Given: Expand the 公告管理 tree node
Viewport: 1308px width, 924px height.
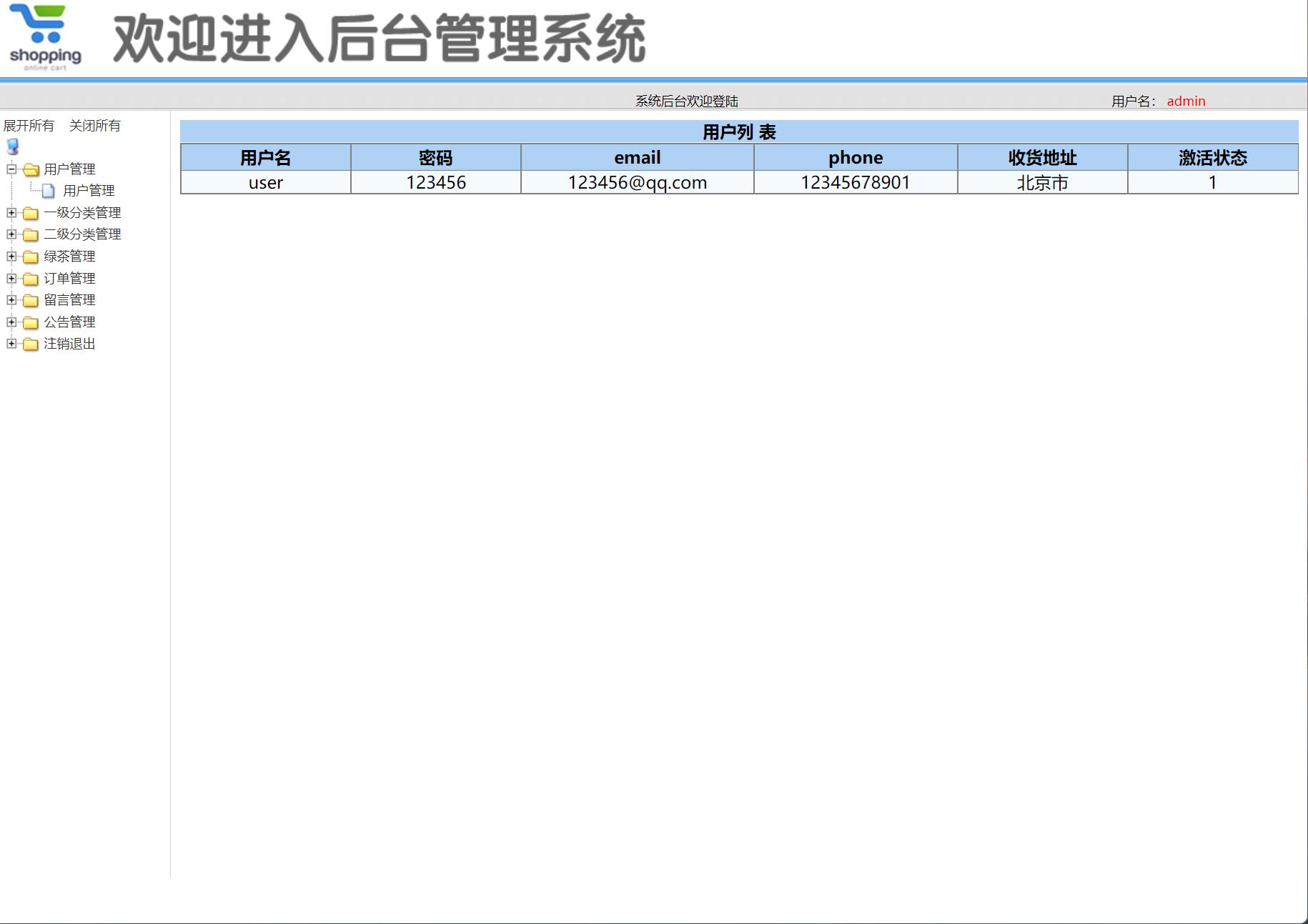Looking at the screenshot, I should [10, 322].
